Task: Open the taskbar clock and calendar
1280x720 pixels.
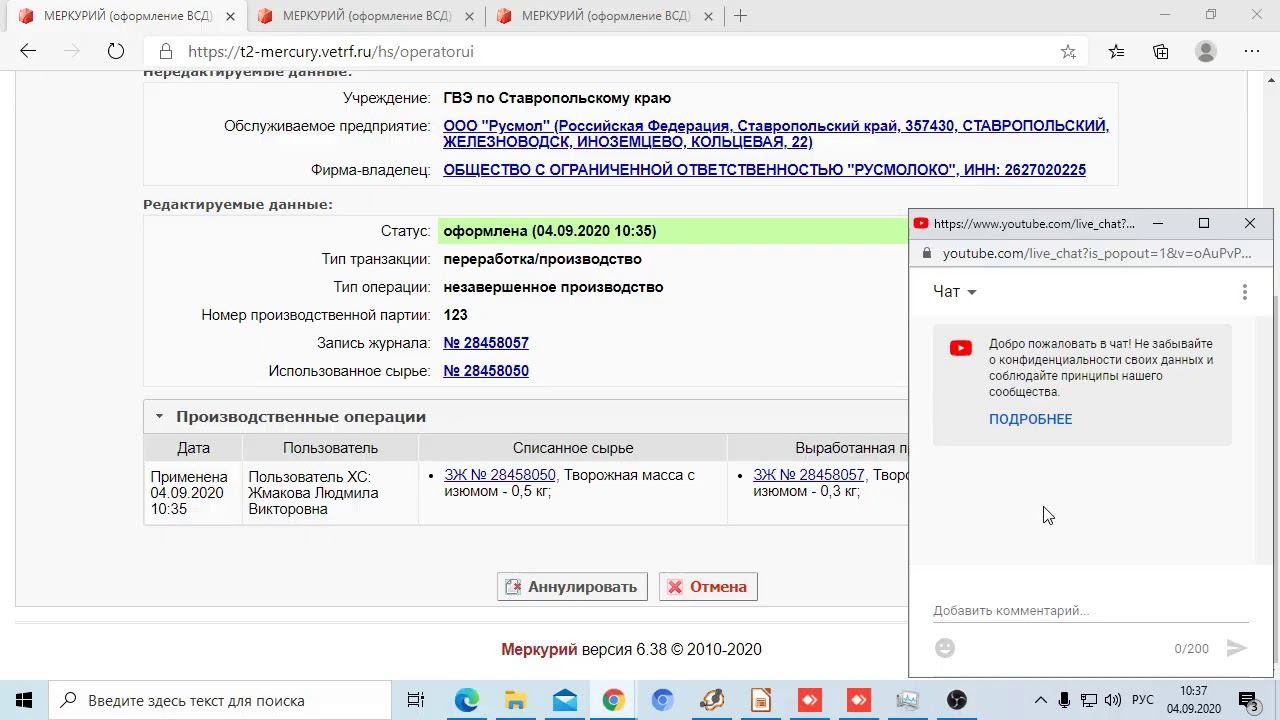Action: 1193,700
